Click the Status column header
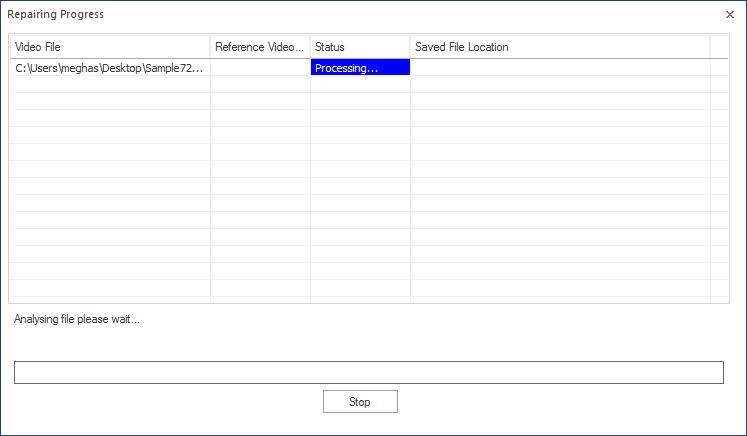Viewport: 747px width, 436px height. [360, 47]
